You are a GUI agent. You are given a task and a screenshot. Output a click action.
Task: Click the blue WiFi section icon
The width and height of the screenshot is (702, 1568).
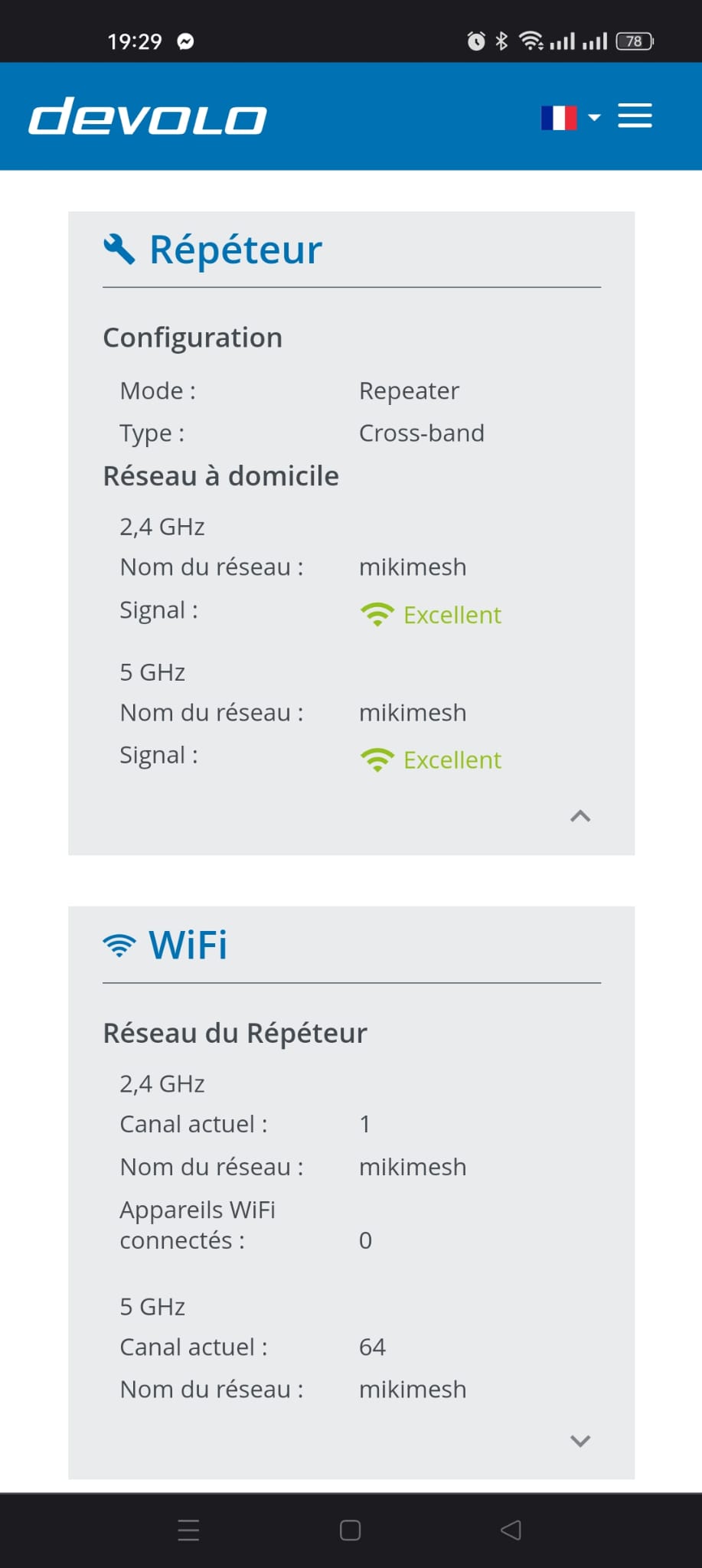click(119, 946)
